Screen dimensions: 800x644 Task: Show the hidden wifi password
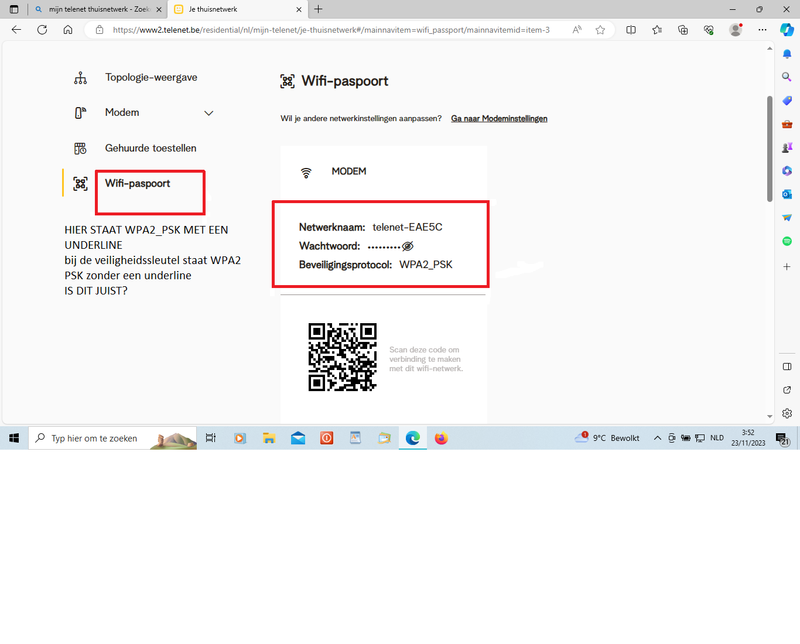[x=407, y=246]
